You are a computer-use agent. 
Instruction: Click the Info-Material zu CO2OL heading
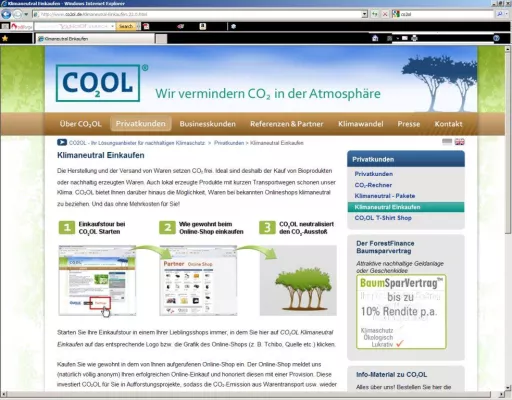(x=391, y=375)
